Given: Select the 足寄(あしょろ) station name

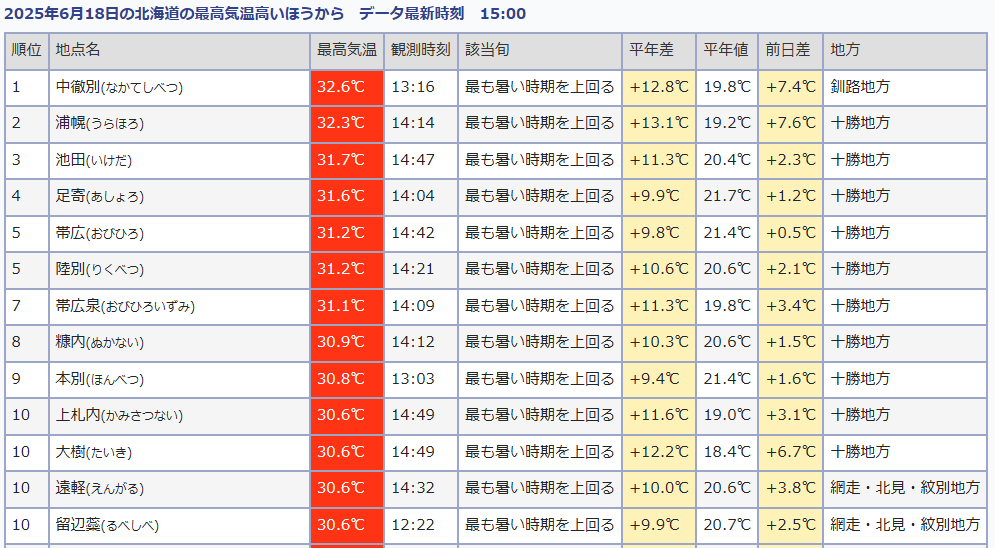Looking at the screenshot, I should click(100, 196).
